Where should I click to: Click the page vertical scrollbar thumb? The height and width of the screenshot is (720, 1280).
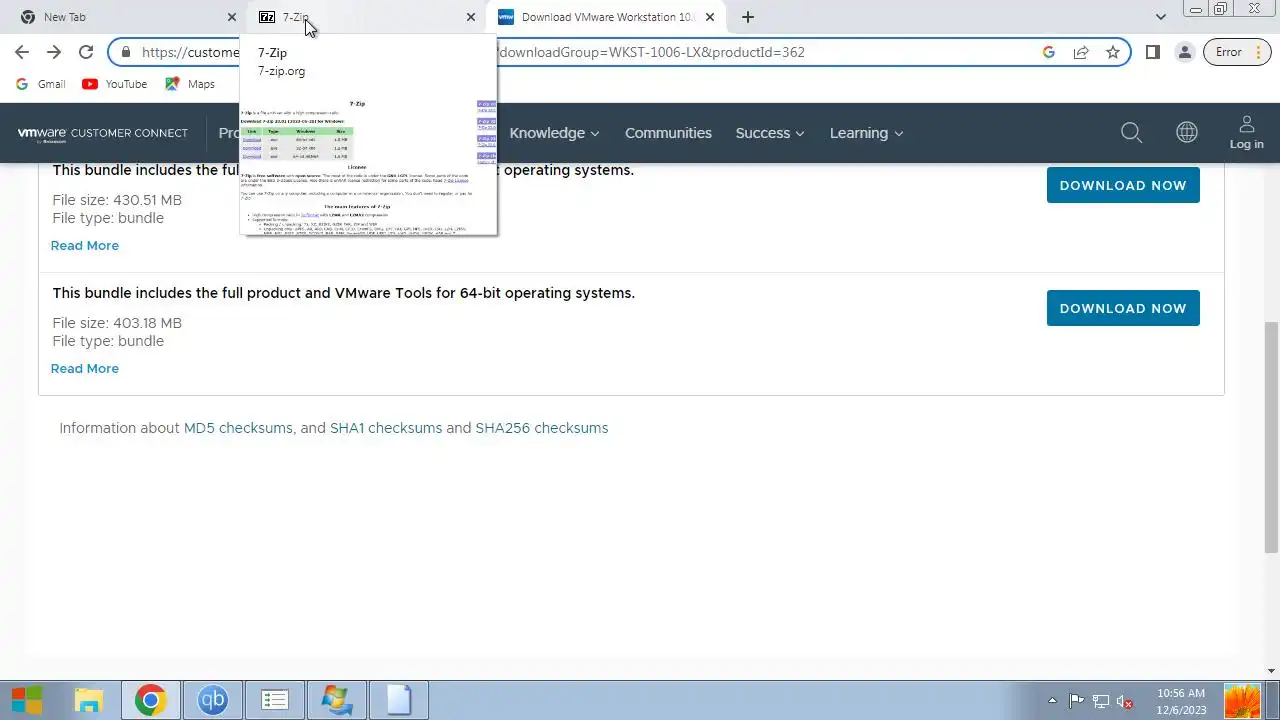1271,437
